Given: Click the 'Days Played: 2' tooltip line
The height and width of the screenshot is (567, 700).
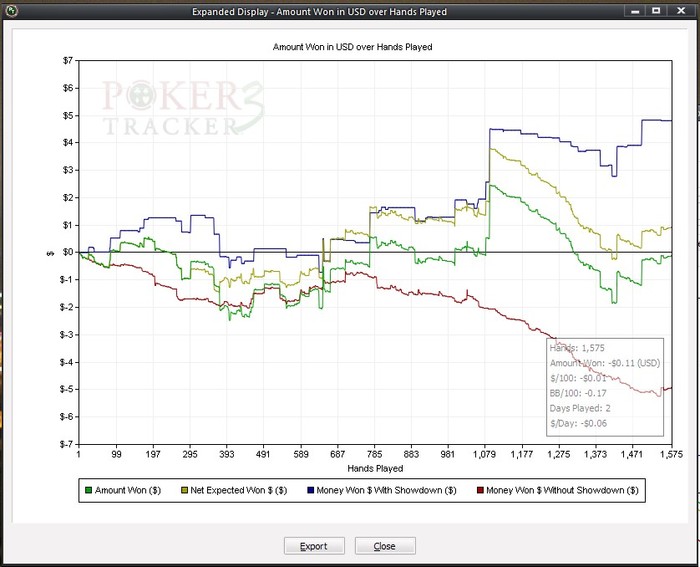Looking at the screenshot, I should click(x=580, y=408).
